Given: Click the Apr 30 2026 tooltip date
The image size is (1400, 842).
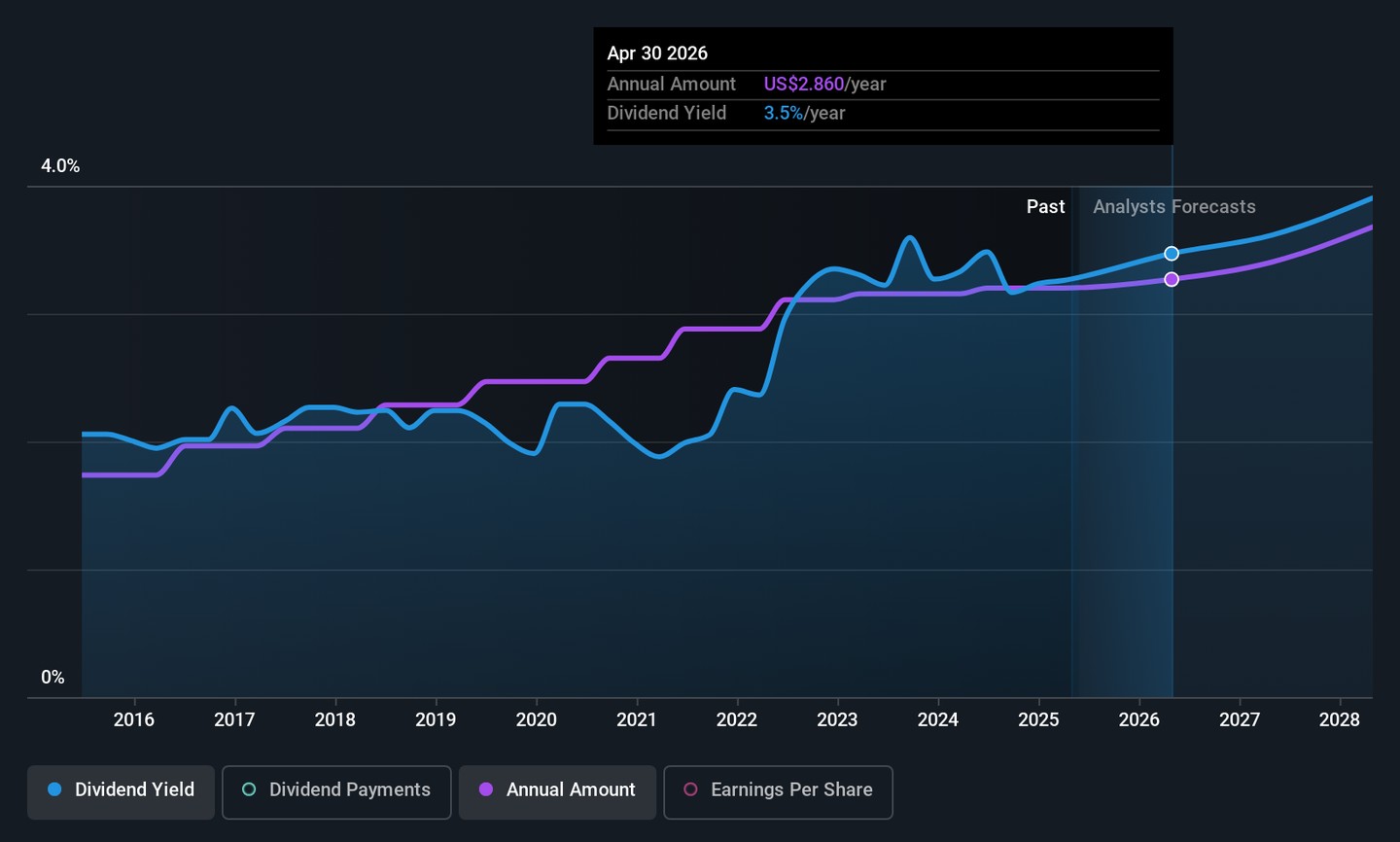Looking at the screenshot, I should [x=657, y=53].
